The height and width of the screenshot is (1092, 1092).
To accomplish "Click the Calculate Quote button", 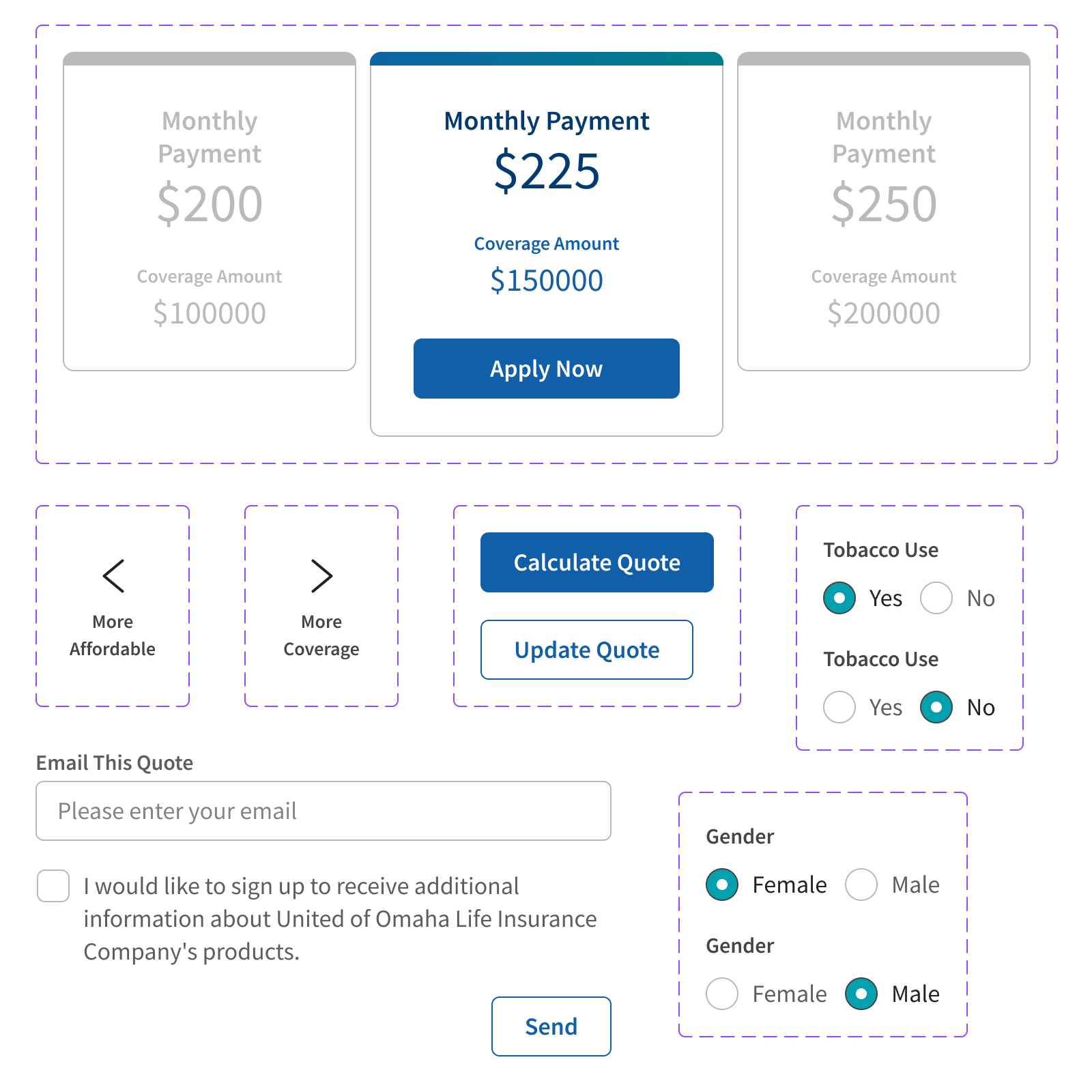I will (x=597, y=562).
